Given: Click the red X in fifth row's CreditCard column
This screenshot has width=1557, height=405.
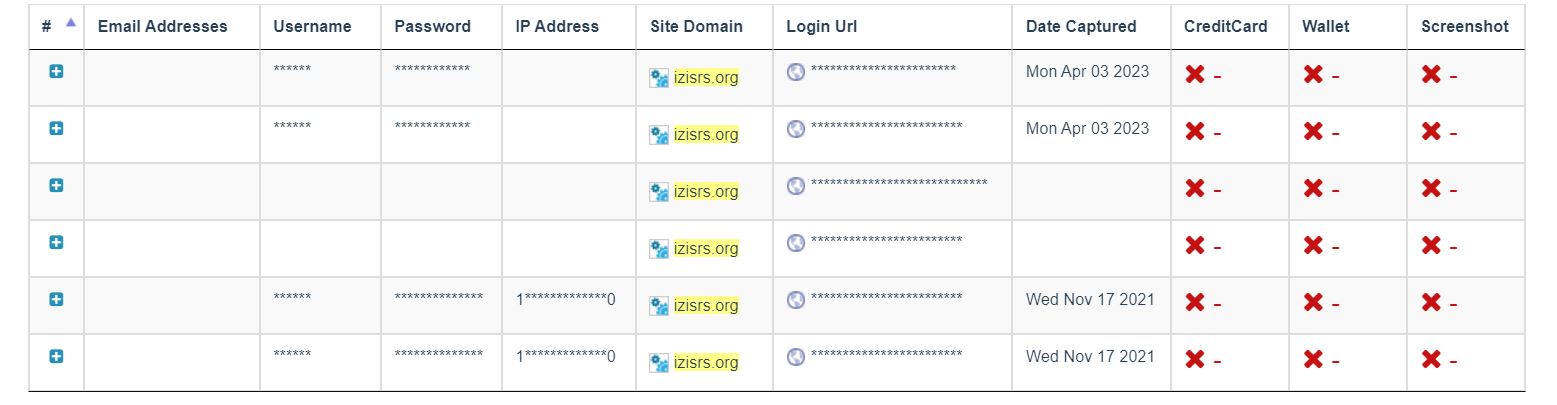Looking at the screenshot, I should [1194, 303].
